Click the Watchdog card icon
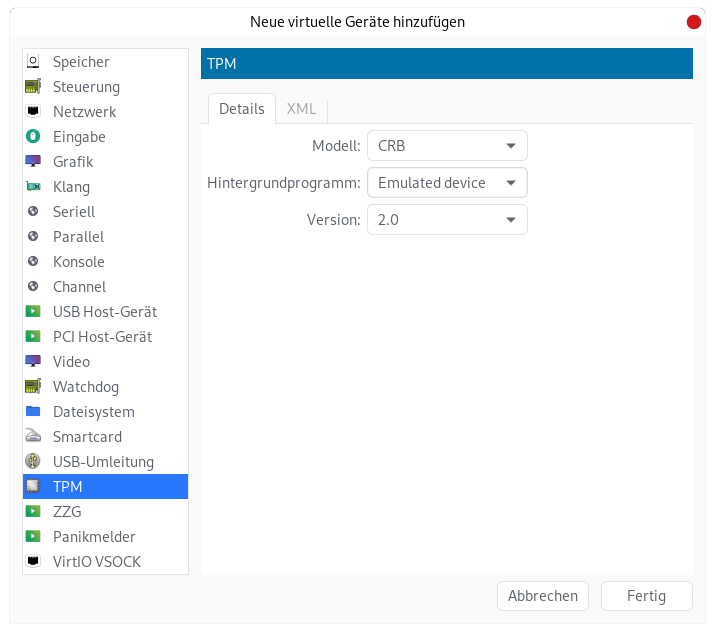This screenshot has height=633, width=715. tap(33, 386)
